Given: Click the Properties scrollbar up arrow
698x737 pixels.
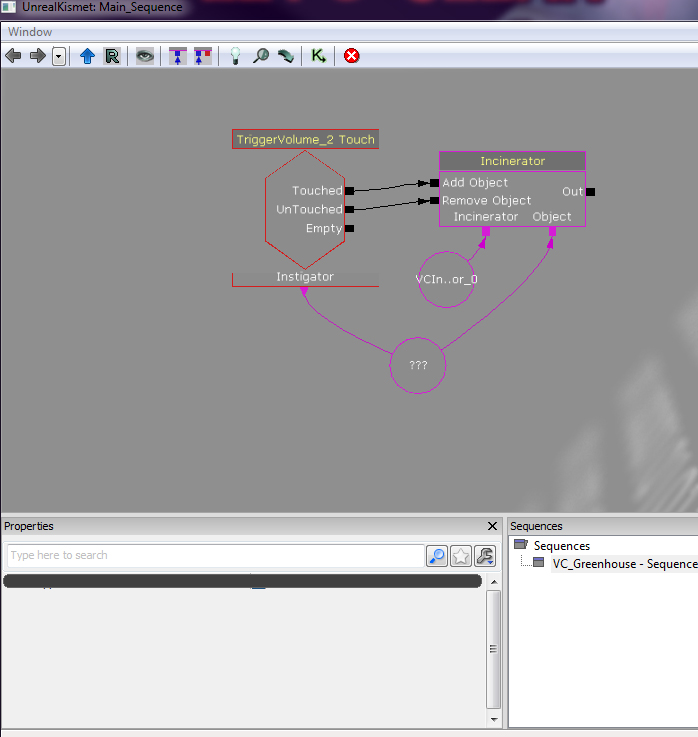Looking at the screenshot, I should (494, 582).
